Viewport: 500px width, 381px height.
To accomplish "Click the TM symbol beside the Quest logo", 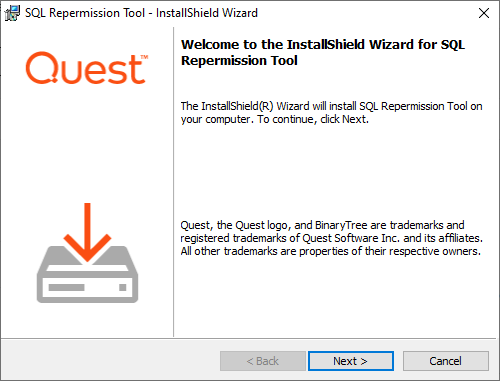I will tap(144, 57).
